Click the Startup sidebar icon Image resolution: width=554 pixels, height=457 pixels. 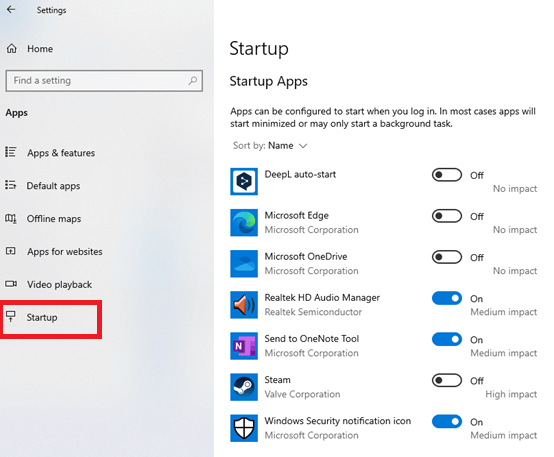tap(11, 316)
